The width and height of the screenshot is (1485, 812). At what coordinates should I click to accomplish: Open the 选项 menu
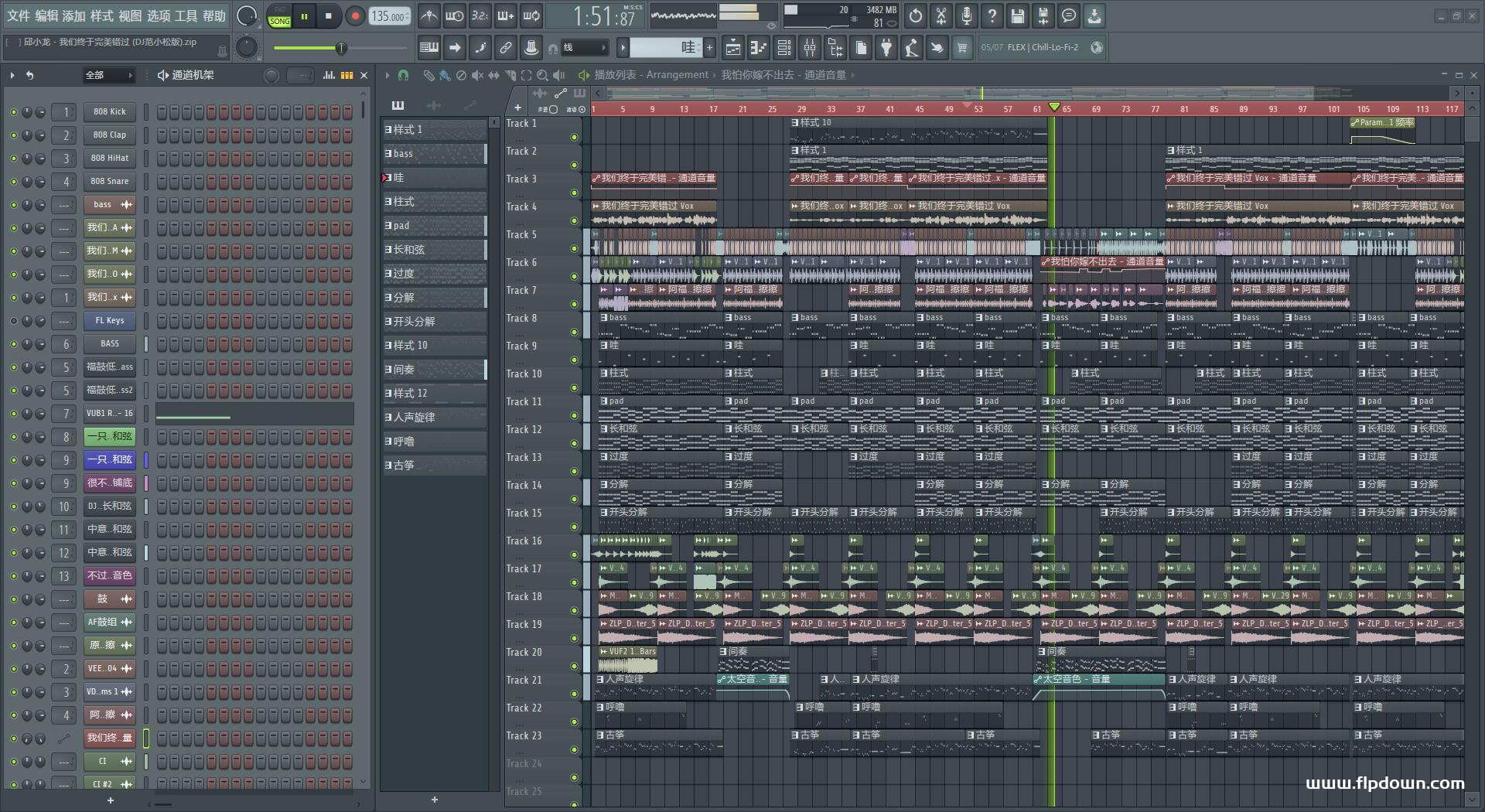pyautogui.click(x=158, y=15)
